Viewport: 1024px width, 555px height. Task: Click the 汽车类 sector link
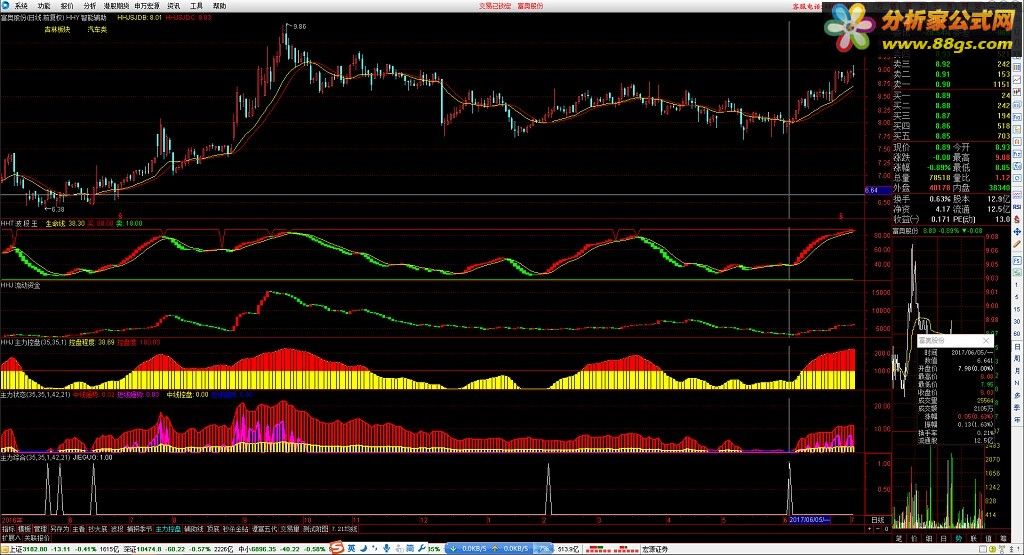(97, 29)
